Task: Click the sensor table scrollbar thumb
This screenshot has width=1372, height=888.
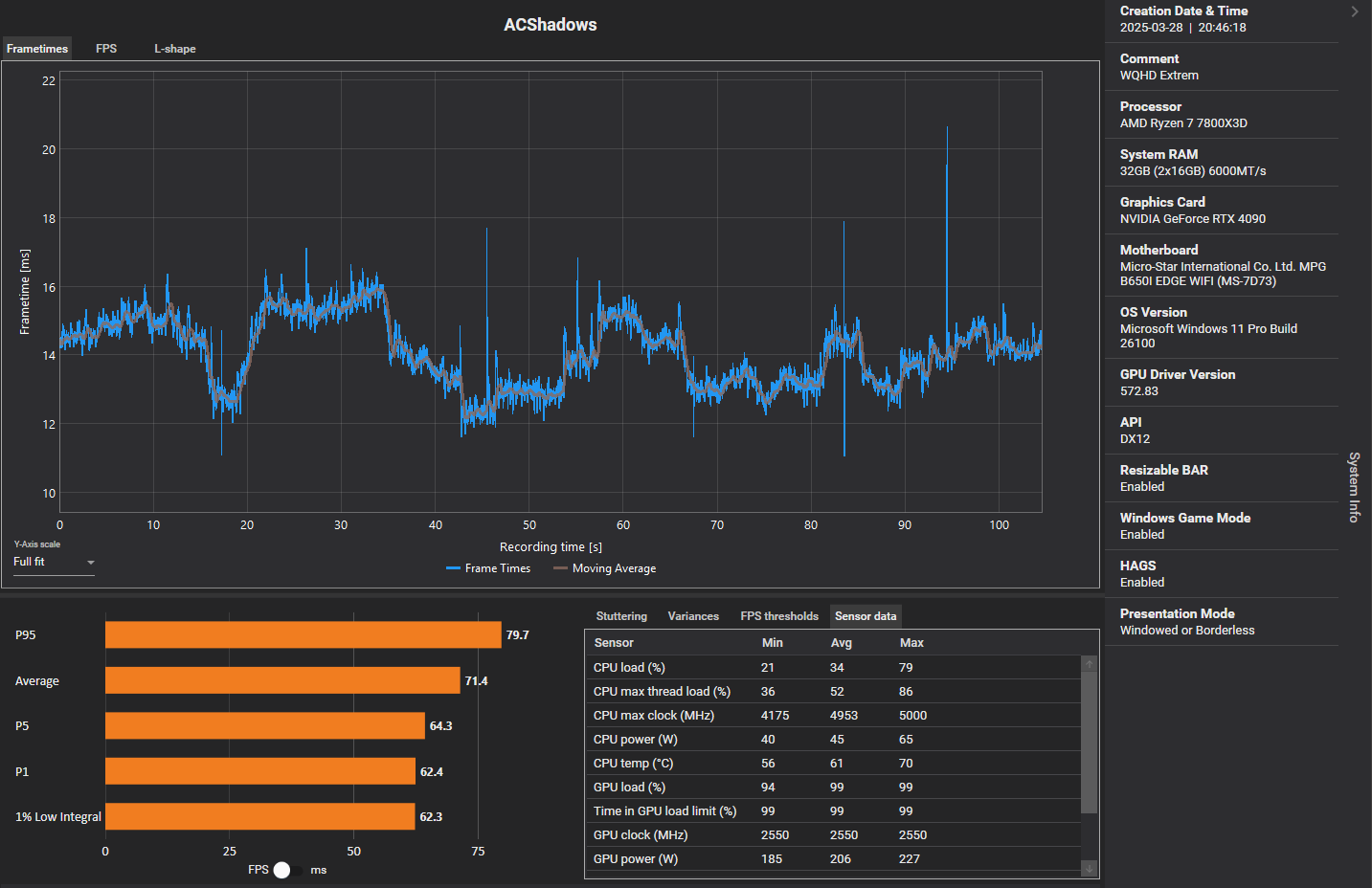Action: pyautogui.click(x=1089, y=742)
